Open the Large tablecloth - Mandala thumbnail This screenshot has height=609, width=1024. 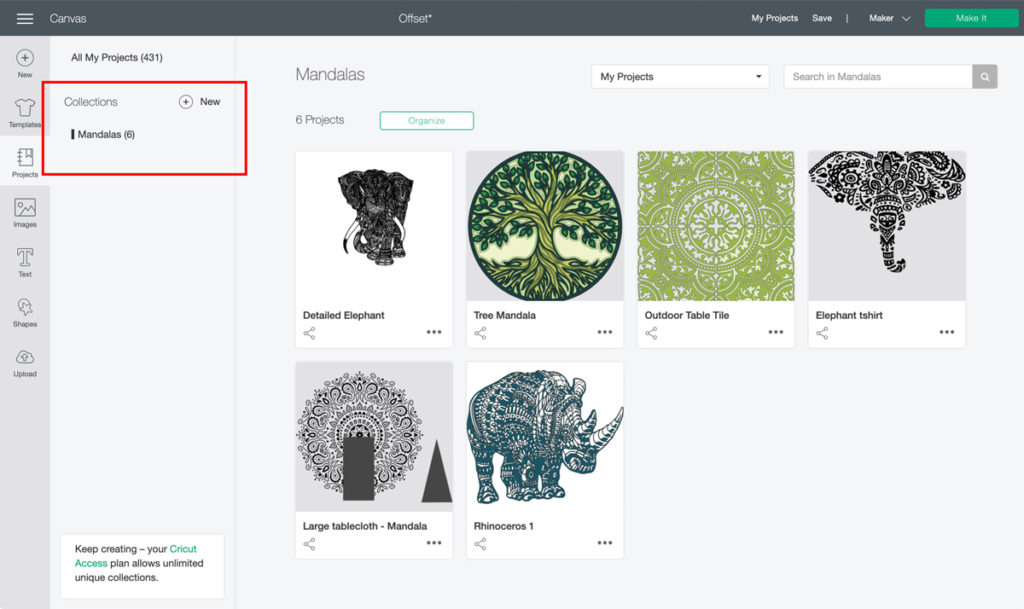tap(374, 437)
